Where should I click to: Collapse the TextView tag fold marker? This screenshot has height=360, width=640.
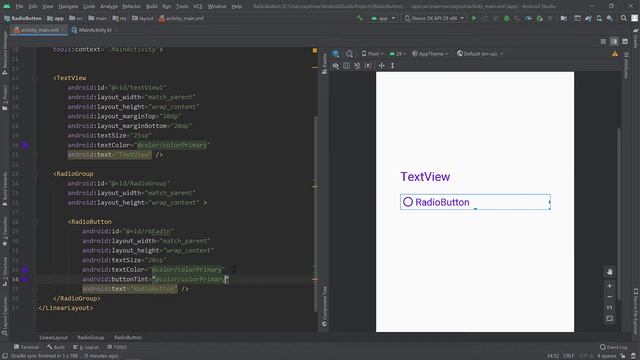(36, 78)
